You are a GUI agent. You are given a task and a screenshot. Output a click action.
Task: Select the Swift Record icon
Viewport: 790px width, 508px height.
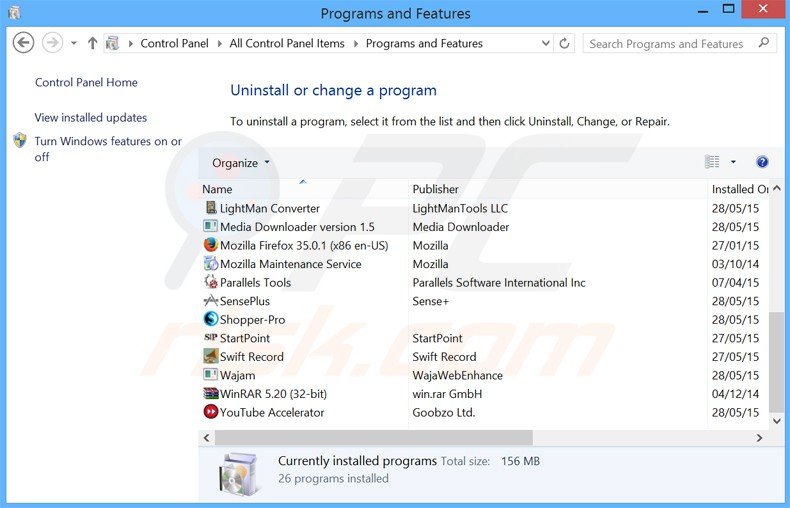pos(211,356)
